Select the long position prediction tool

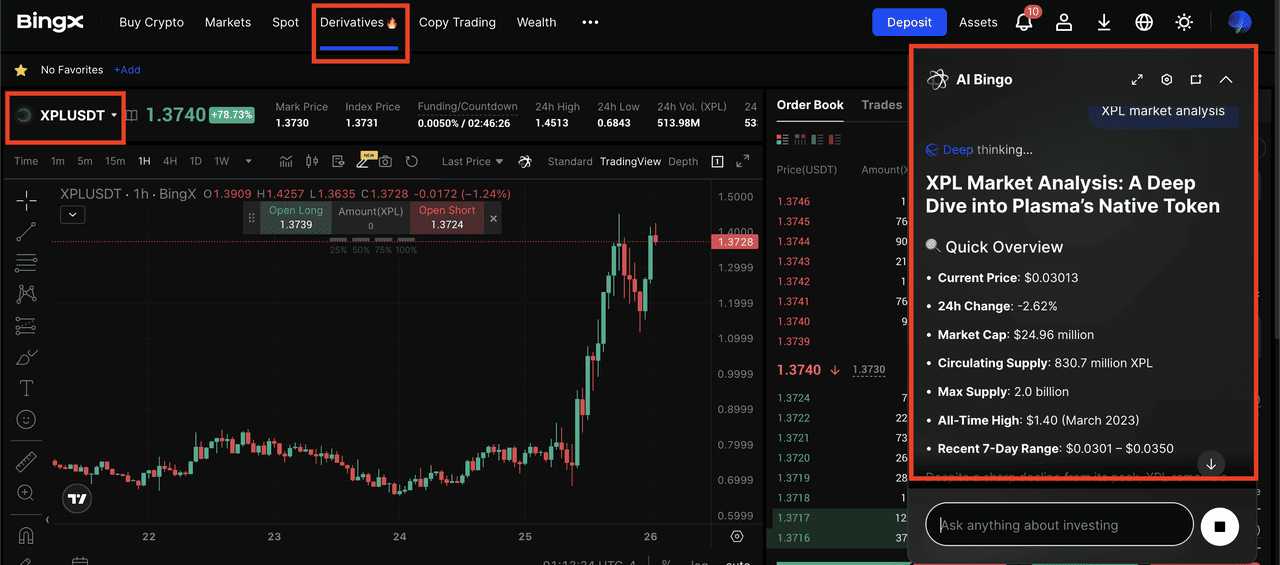click(x=26, y=326)
